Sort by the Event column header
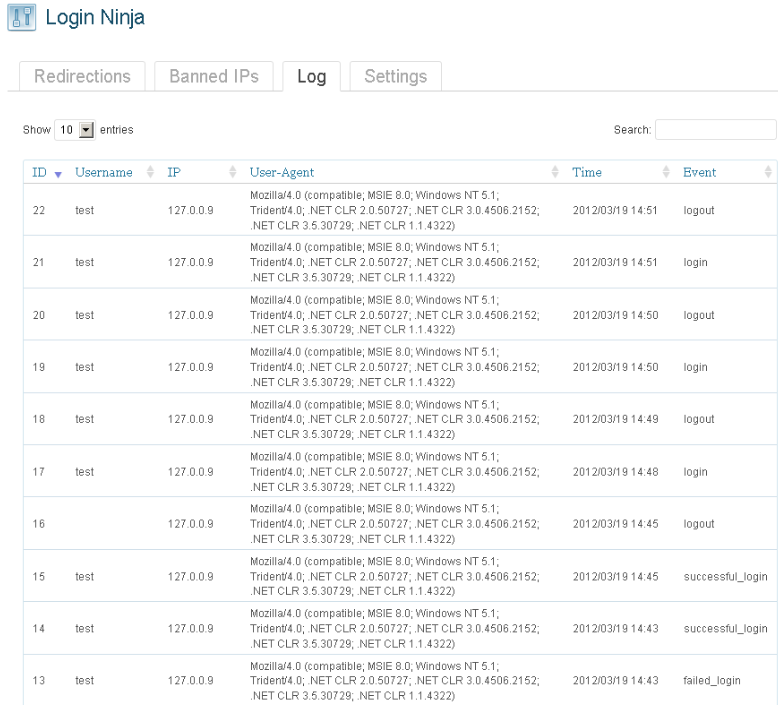 click(700, 172)
